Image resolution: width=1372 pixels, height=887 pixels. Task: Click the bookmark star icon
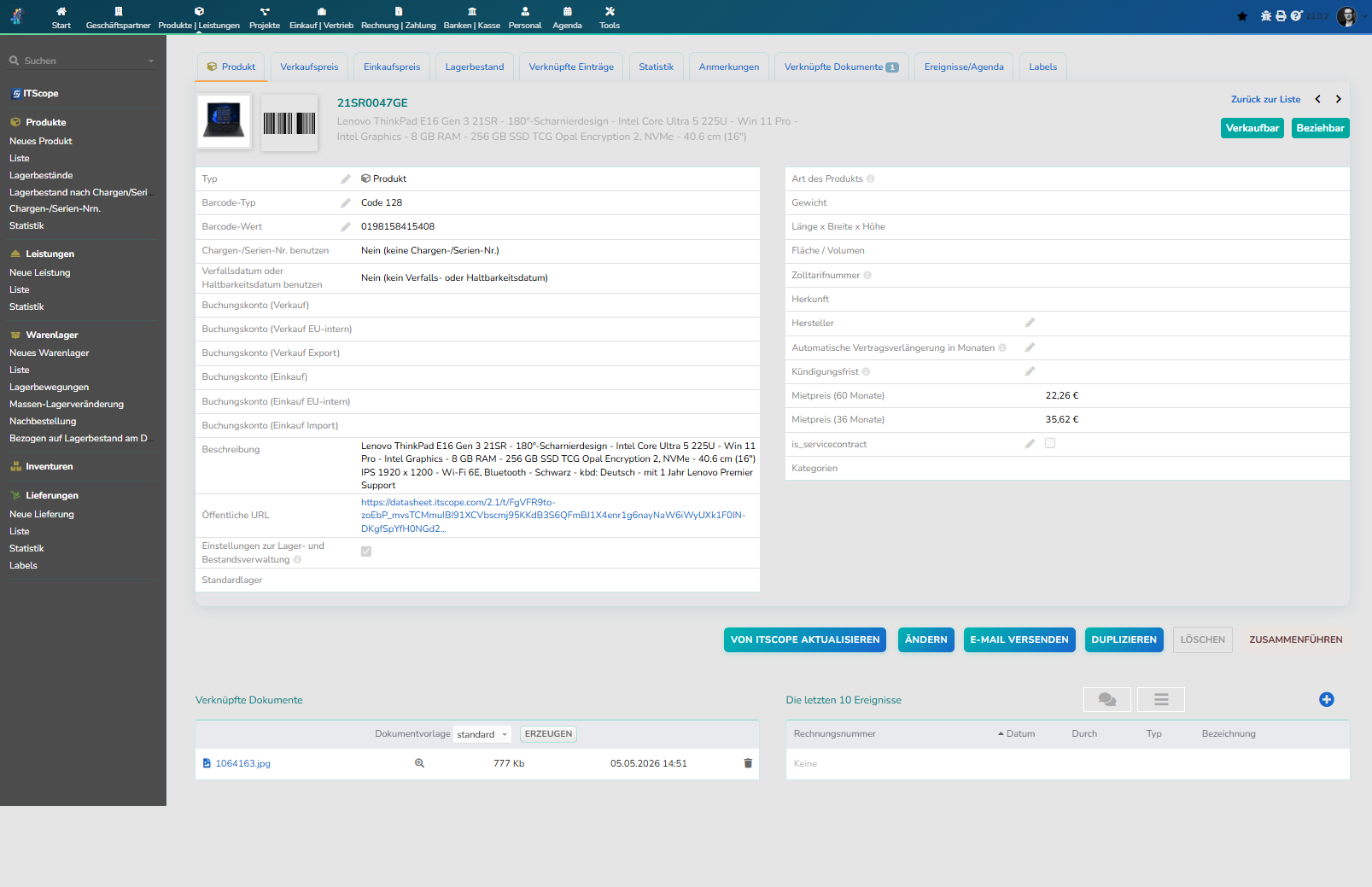tap(1242, 16)
